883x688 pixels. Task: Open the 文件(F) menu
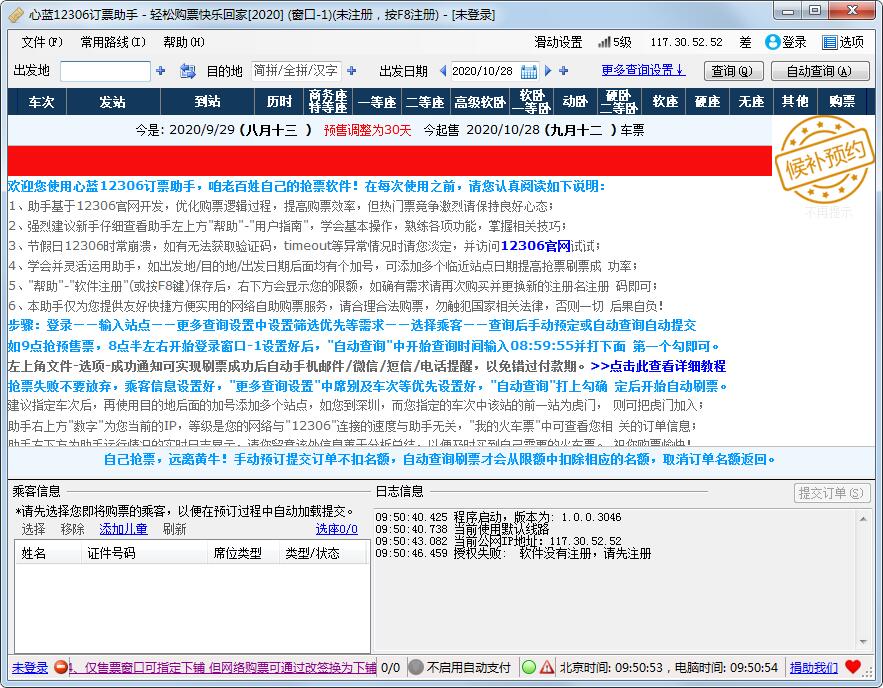click(42, 42)
